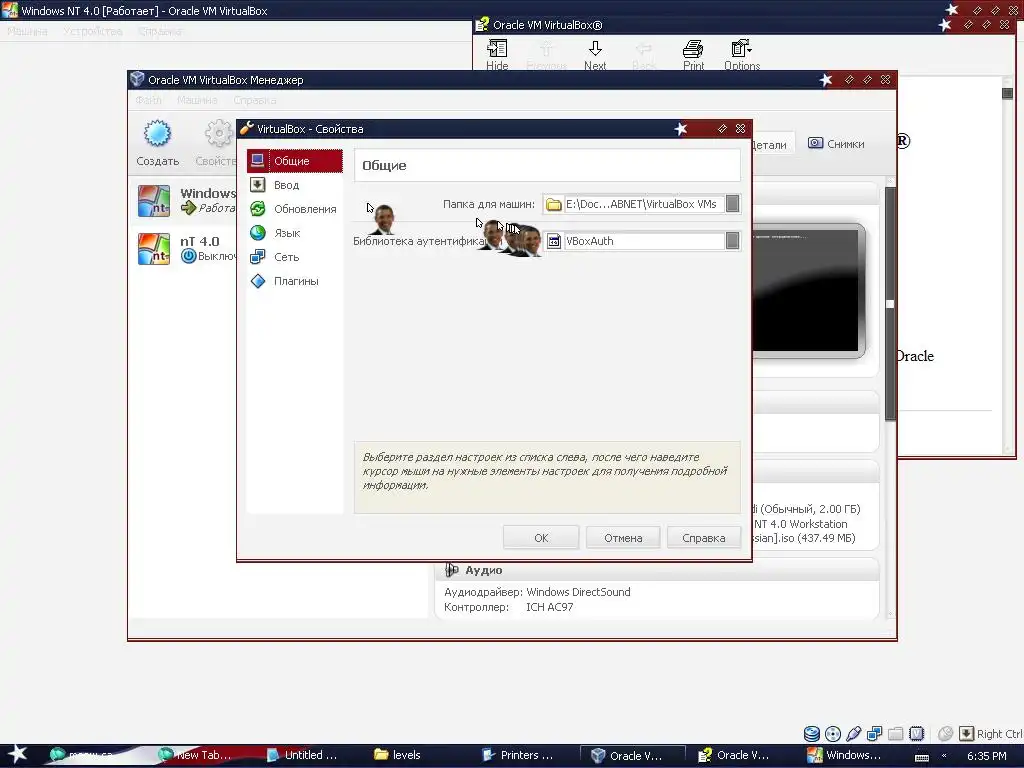Click the NT 4.0 Workstation storage text
The width and height of the screenshot is (1024, 768).
(x=800, y=524)
